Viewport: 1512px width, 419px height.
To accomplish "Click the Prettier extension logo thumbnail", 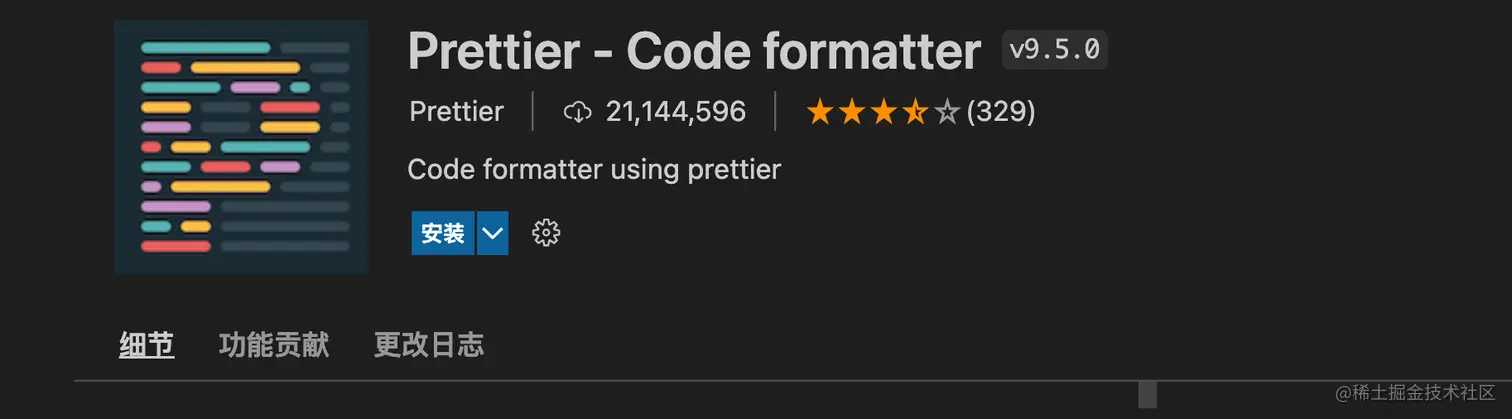I will 241,146.
